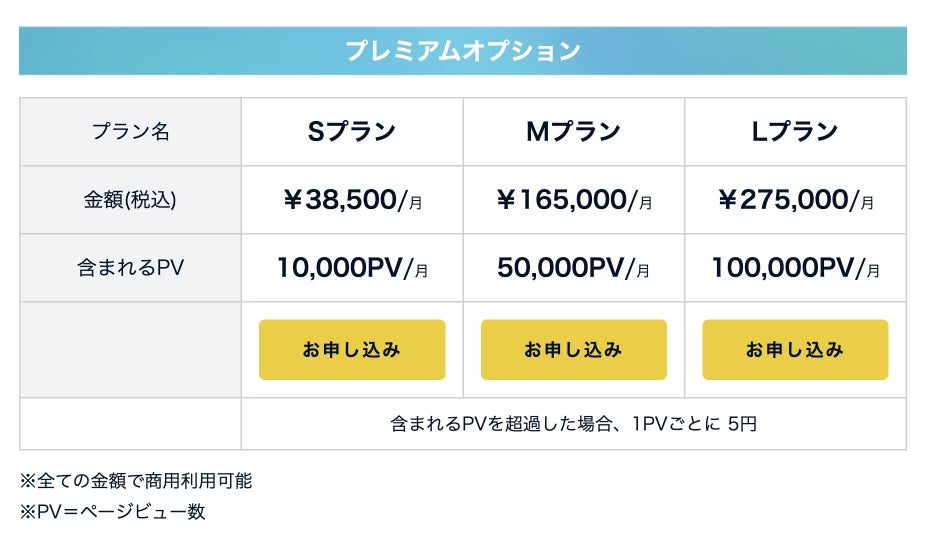Image resolution: width=942 pixels, height=540 pixels.
Task: Click the Sプラン お申し込み button
Action: click(x=352, y=350)
